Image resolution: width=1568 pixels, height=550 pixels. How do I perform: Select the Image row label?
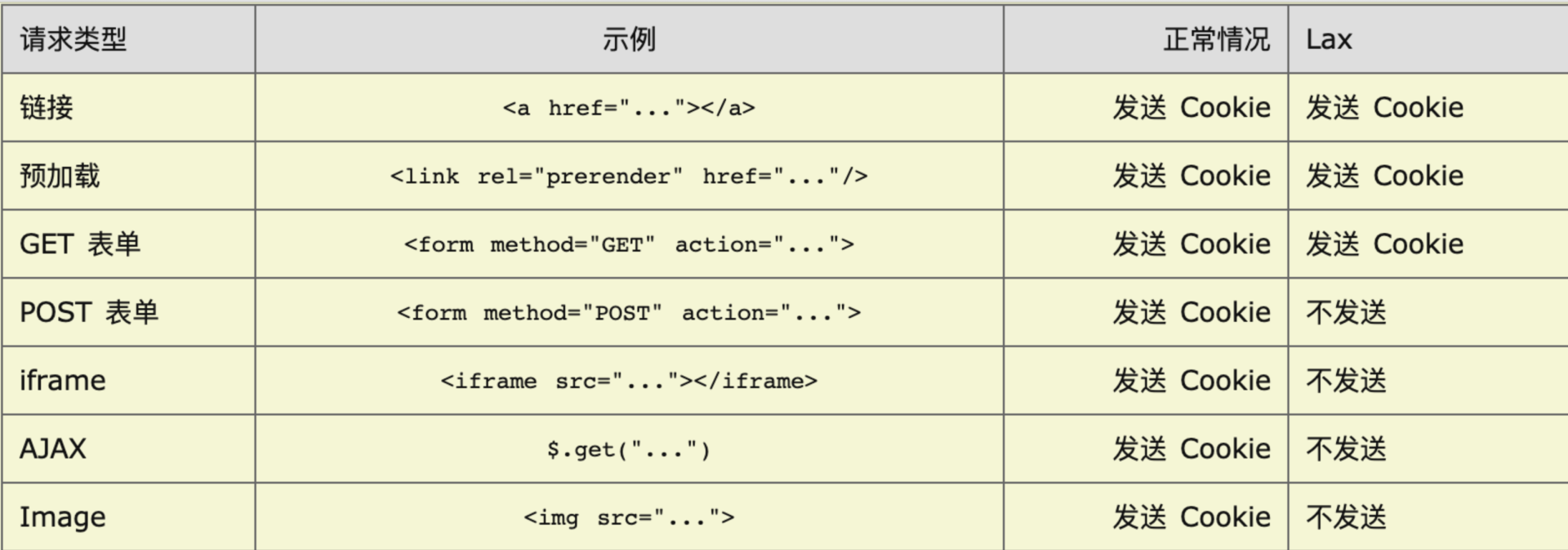[x=63, y=517]
